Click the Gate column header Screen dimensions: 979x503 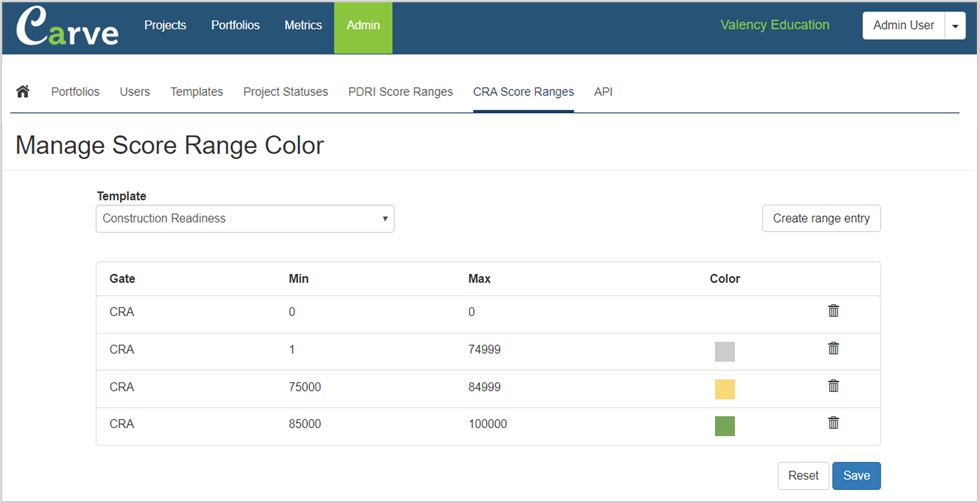coord(122,279)
